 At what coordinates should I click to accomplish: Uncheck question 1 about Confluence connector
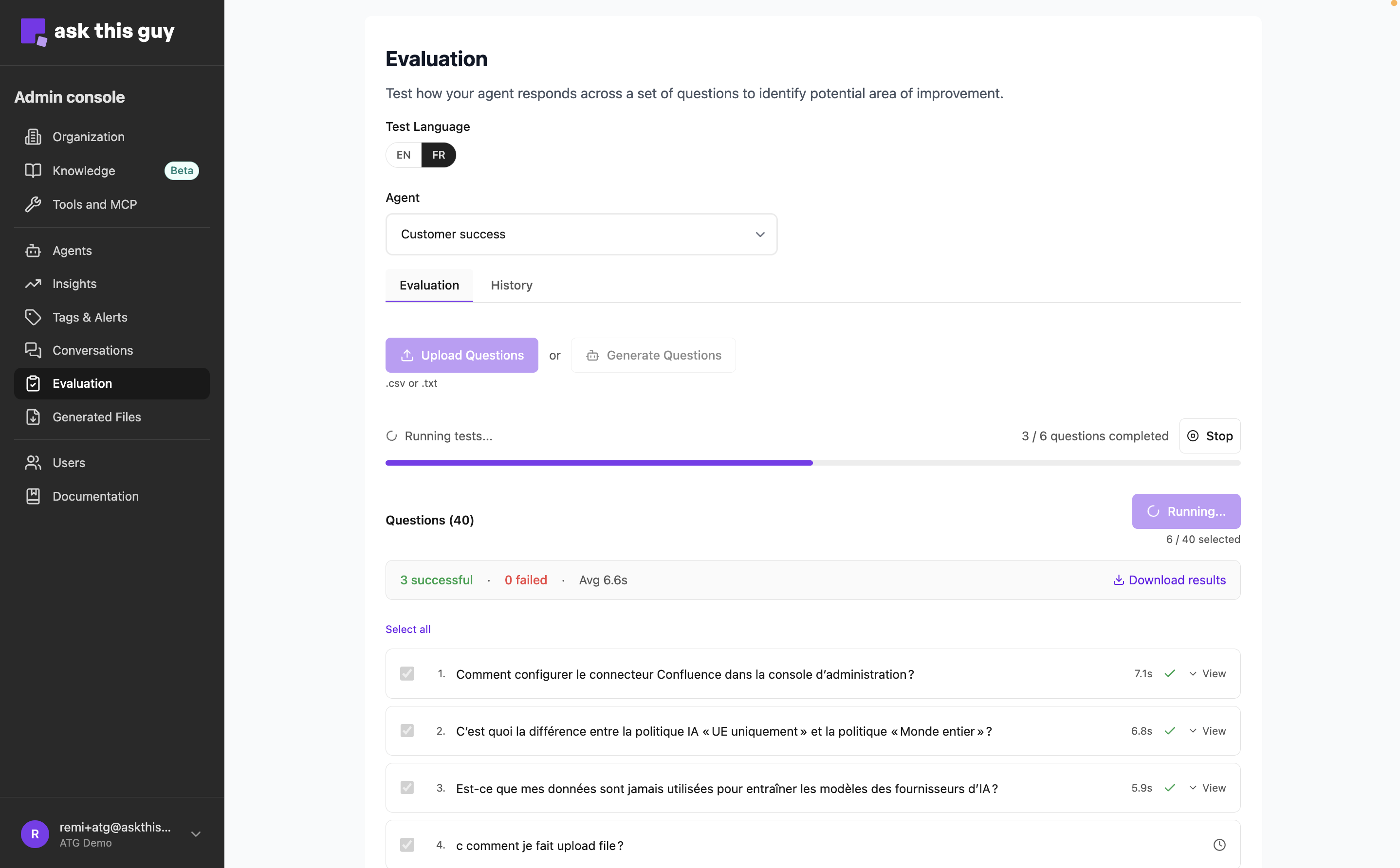tap(406, 673)
